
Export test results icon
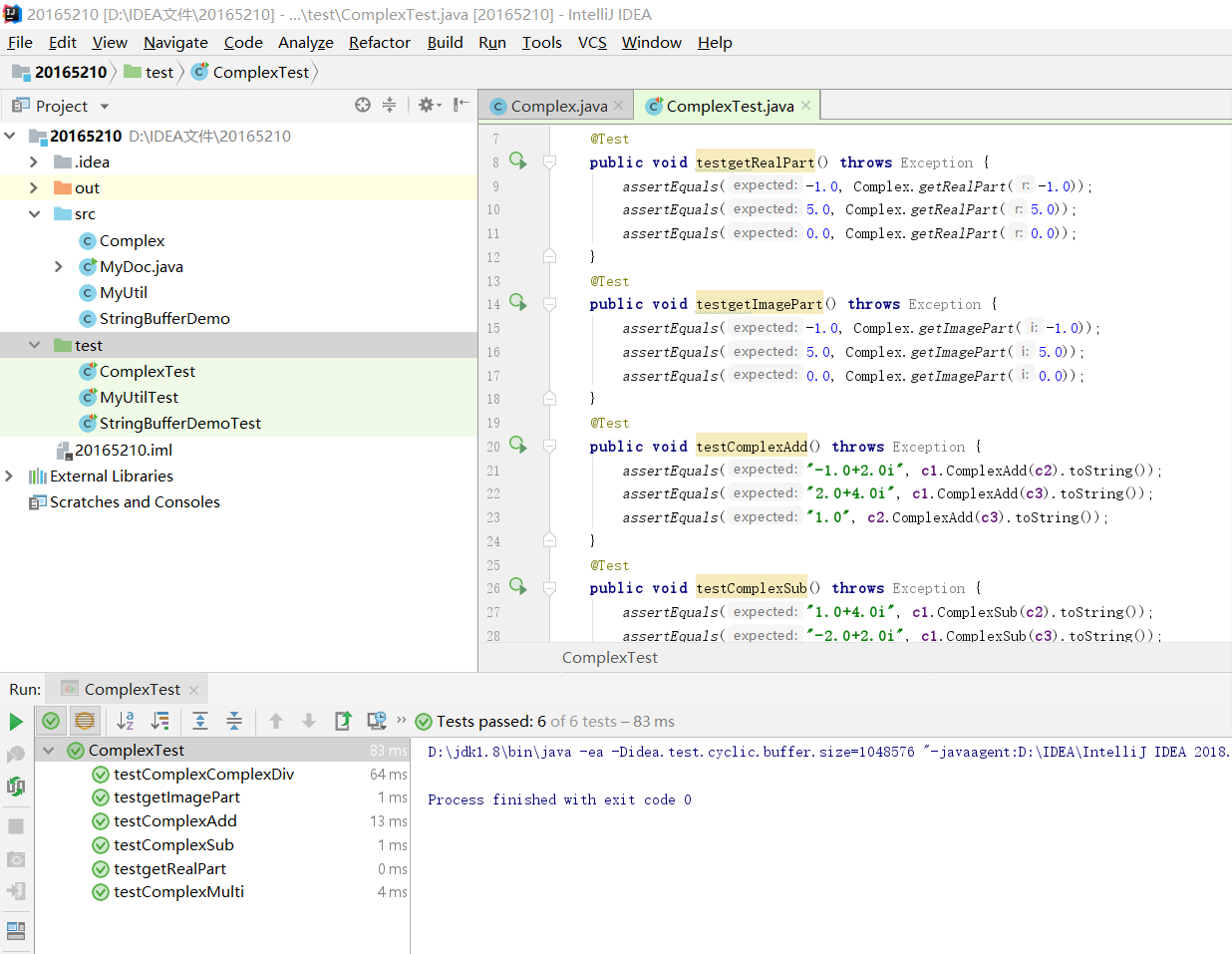[343, 721]
